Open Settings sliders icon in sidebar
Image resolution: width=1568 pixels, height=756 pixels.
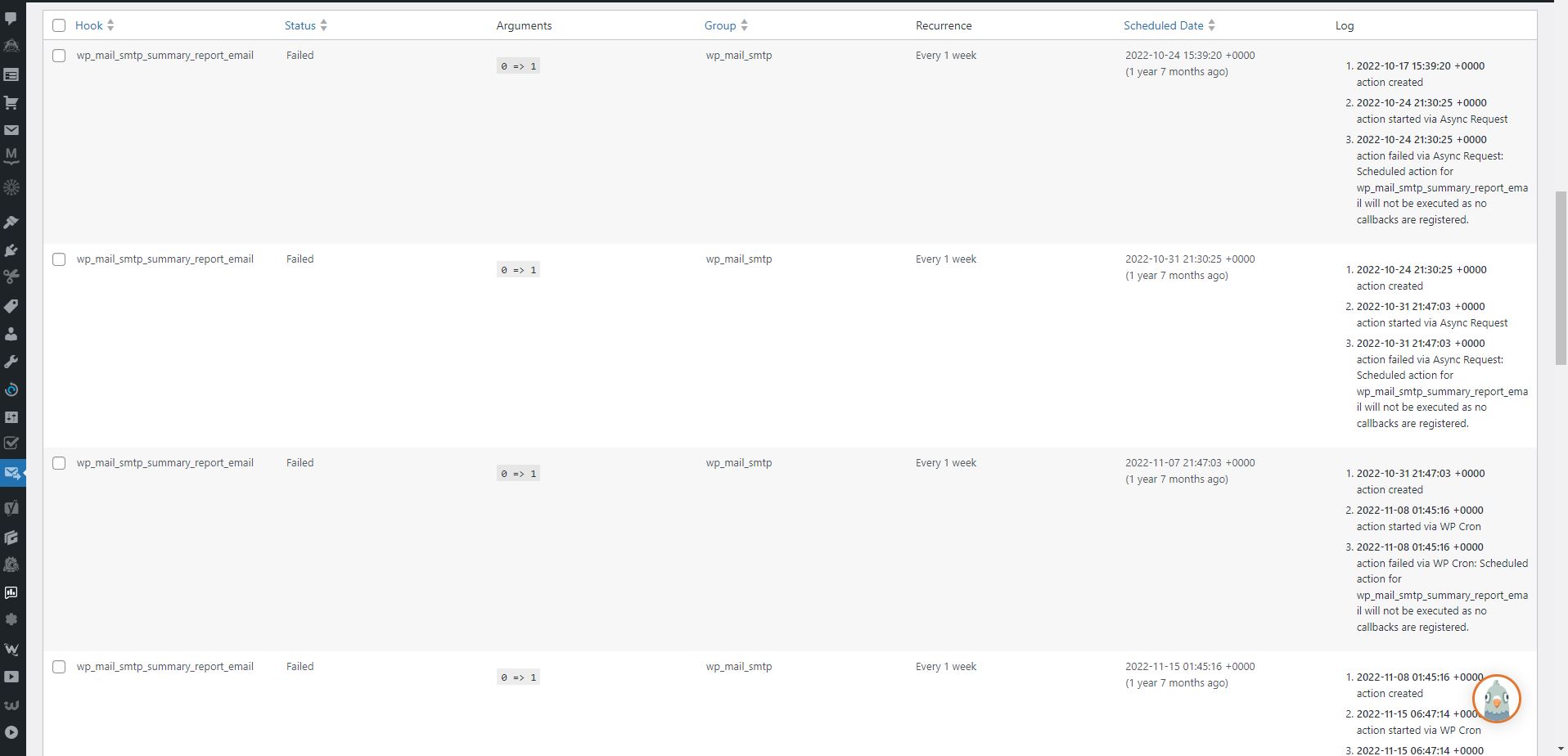(11, 416)
